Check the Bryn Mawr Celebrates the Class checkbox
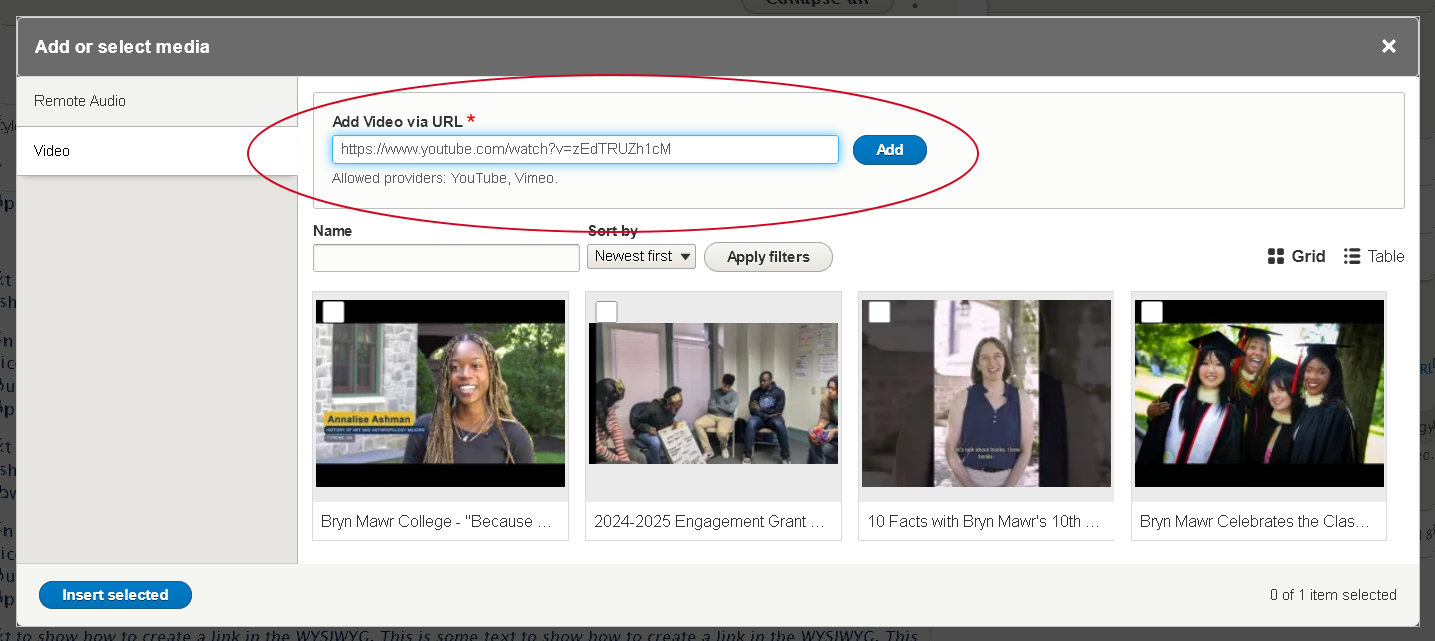The height and width of the screenshot is (641, 1435). coord(1152,311)
